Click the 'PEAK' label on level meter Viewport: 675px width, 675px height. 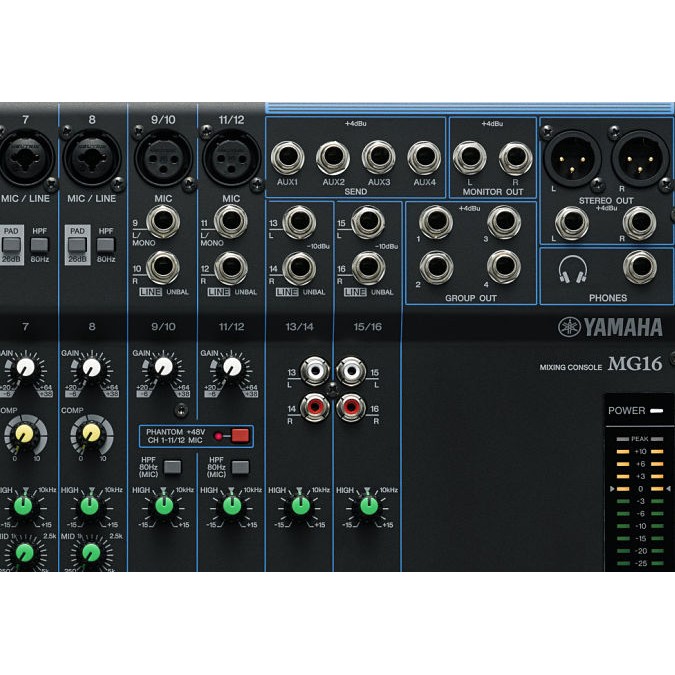coord(639,439)
